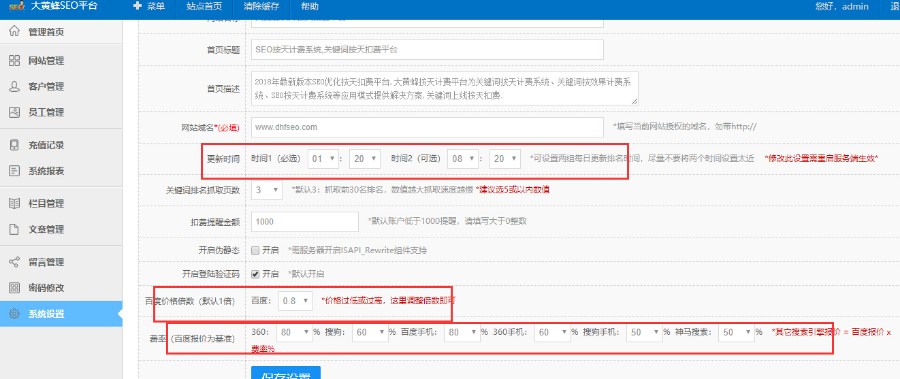Open the 360手机 rate dropdown

point(552,332)
